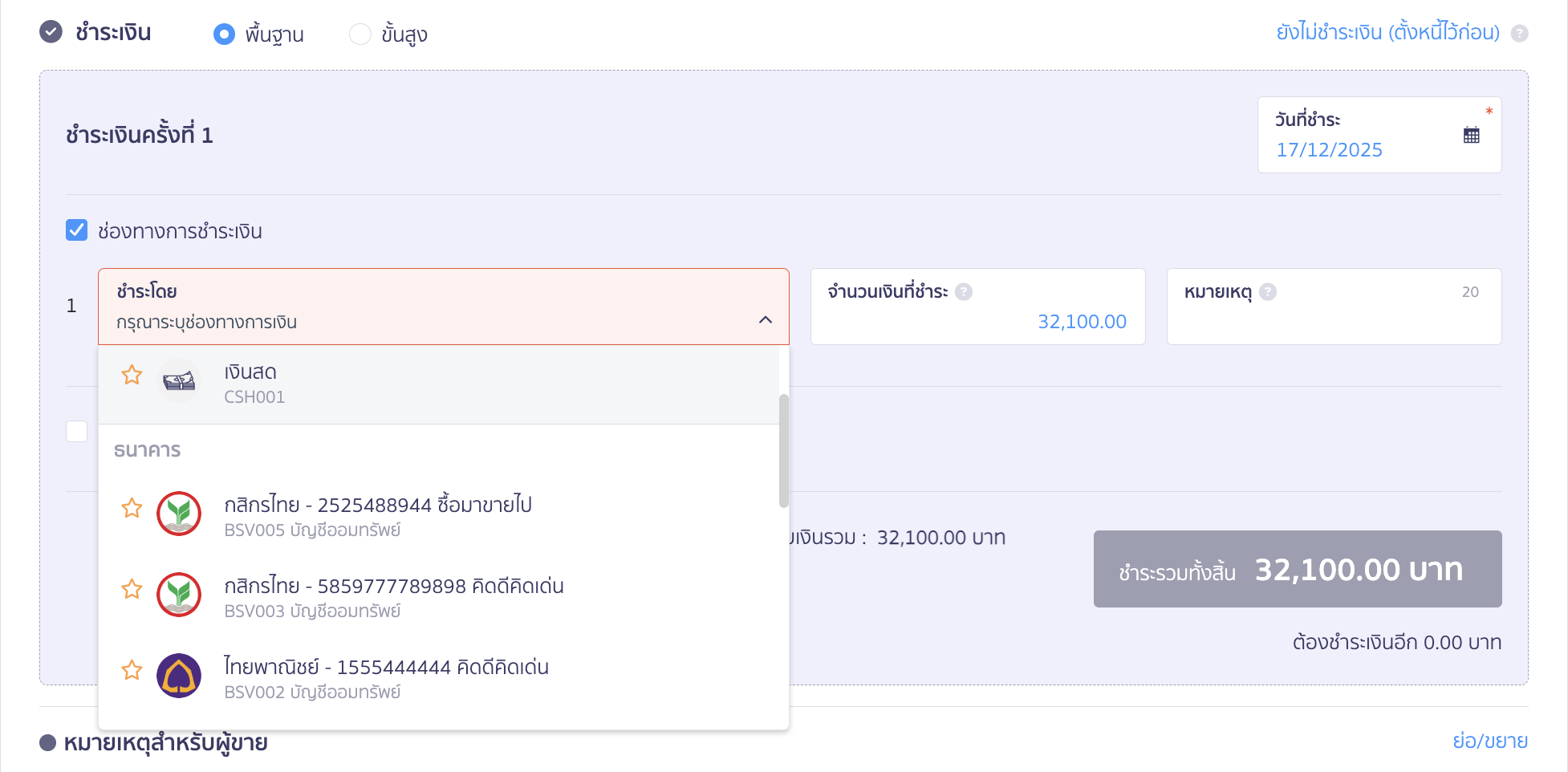The image size is (1568, 772).
Task: Star the กสิกรไทย 5859777789898 account
Action: pyautogui.click(x=132, y=589)
